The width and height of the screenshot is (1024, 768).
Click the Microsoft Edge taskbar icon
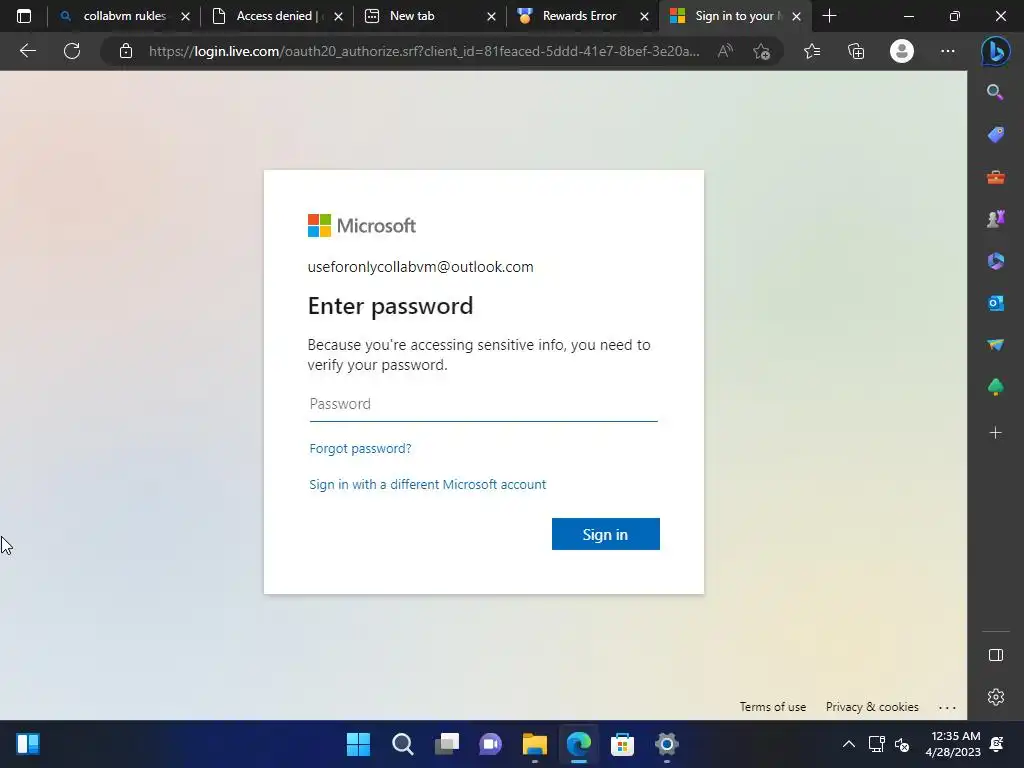[579, 744]
